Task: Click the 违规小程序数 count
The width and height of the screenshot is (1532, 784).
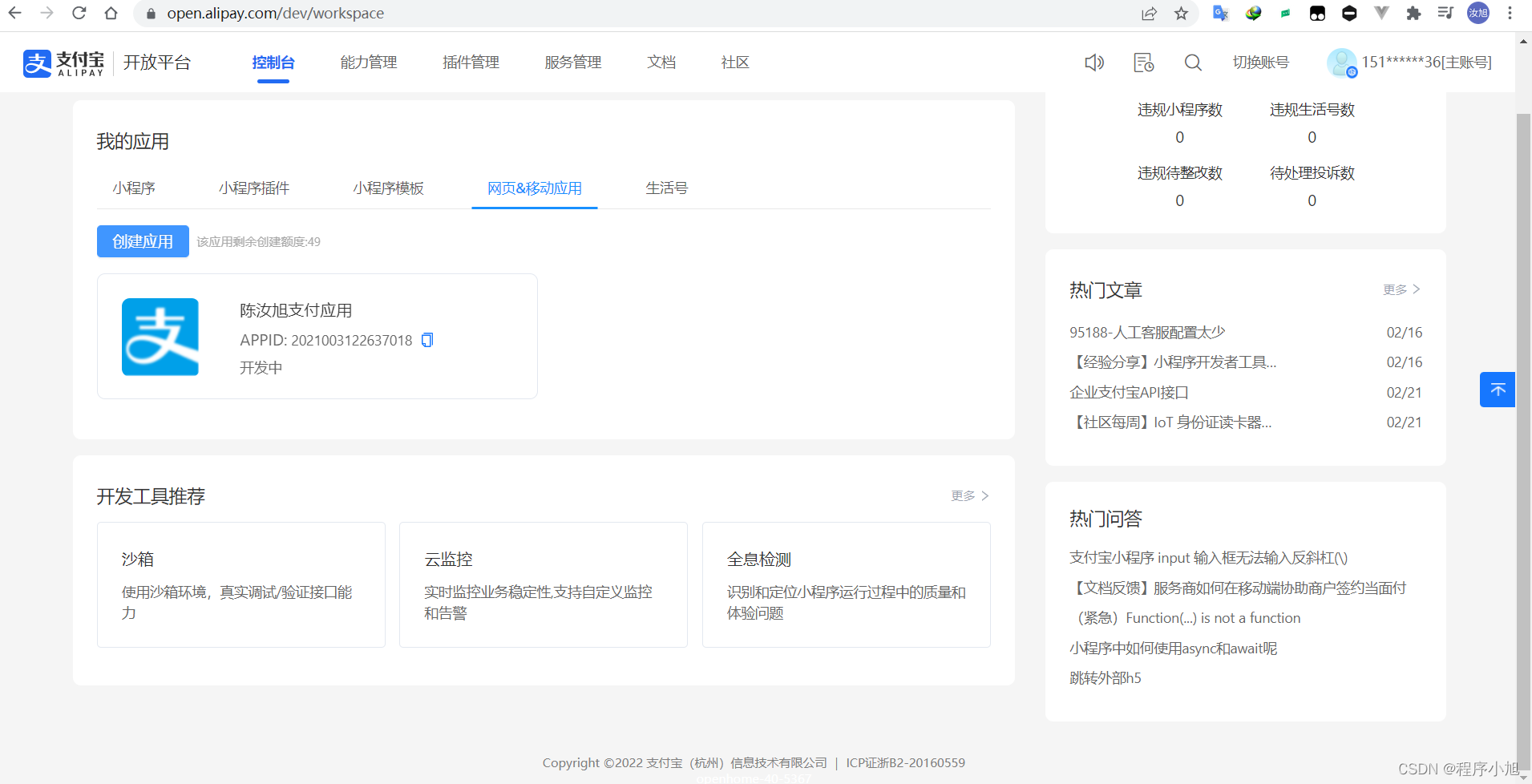Action: [1179, 137]
